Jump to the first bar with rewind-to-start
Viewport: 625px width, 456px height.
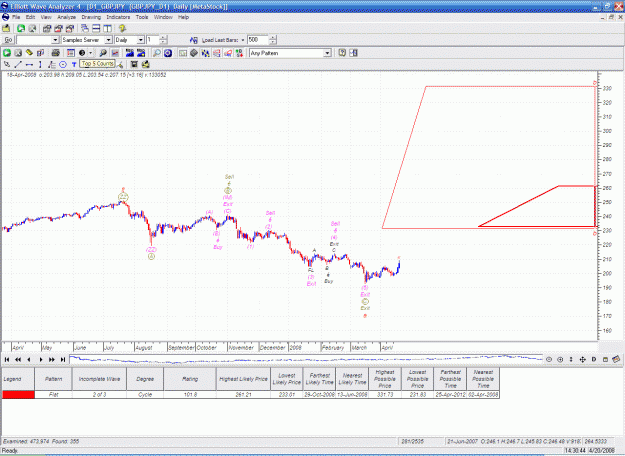pyautogui.click(x=7, y=360)
